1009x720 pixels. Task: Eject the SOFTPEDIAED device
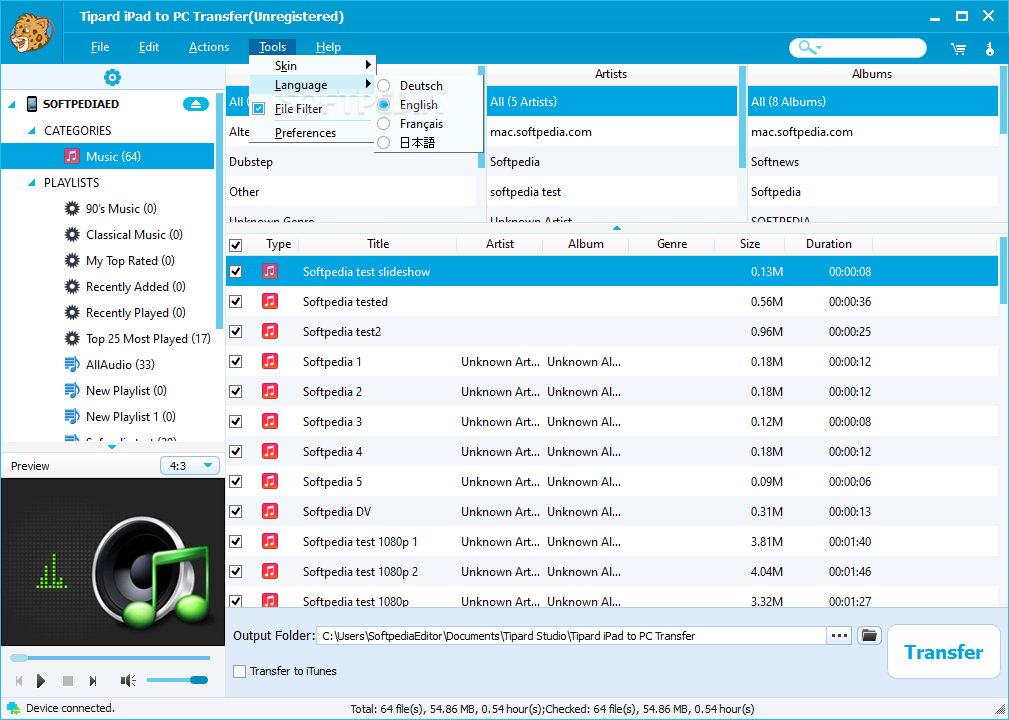[x=196, y=104]
